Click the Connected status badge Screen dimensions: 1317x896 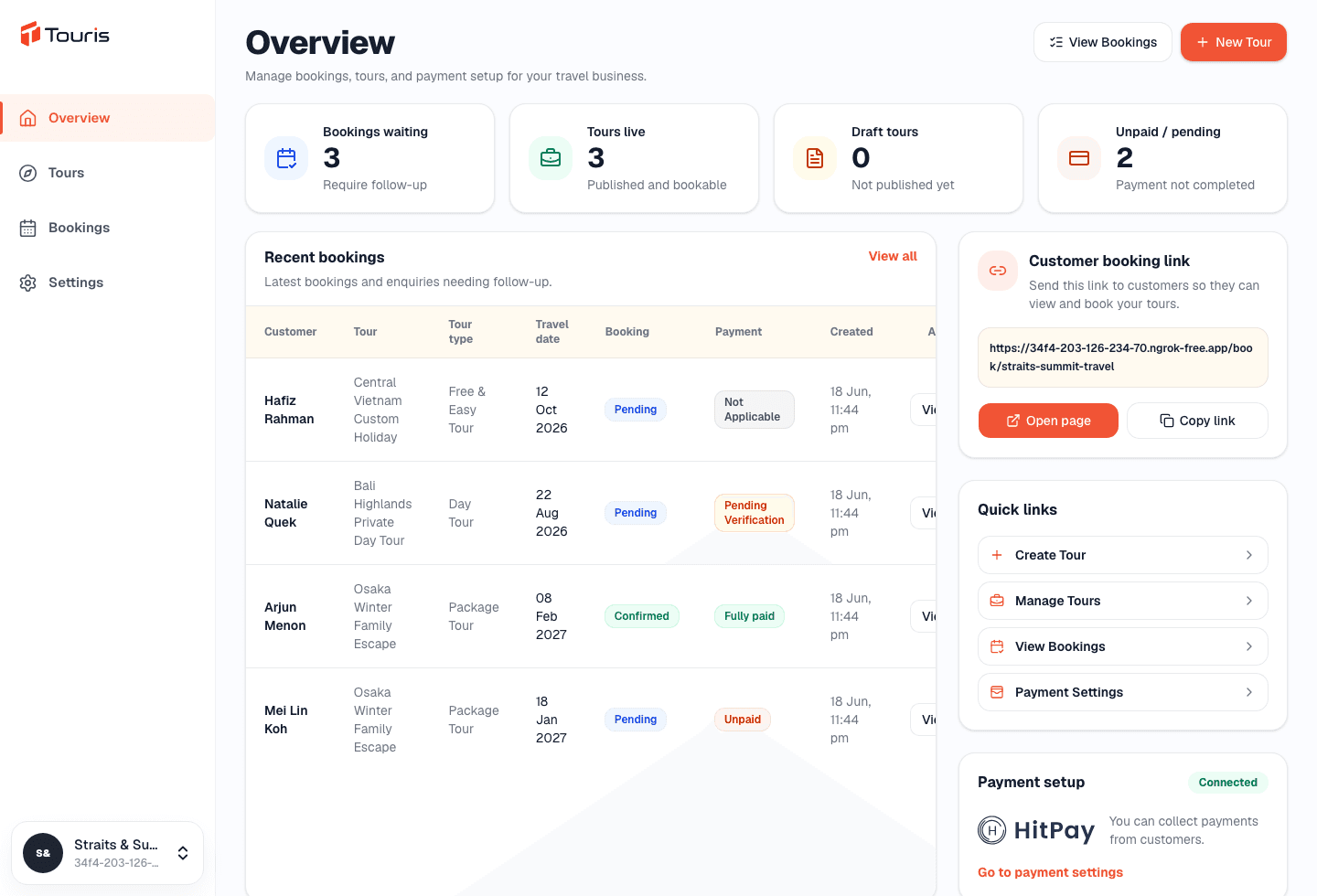pyautogui.click(x=1227, y=783)
